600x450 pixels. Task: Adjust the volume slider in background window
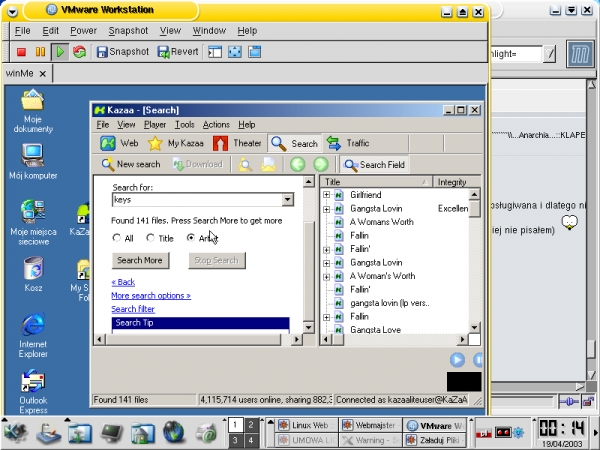pyautogui.click(x=569, y=401)
